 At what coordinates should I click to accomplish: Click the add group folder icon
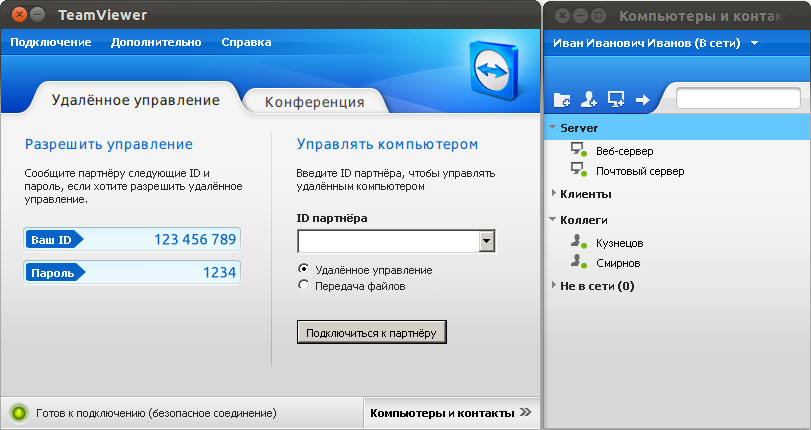562,99
